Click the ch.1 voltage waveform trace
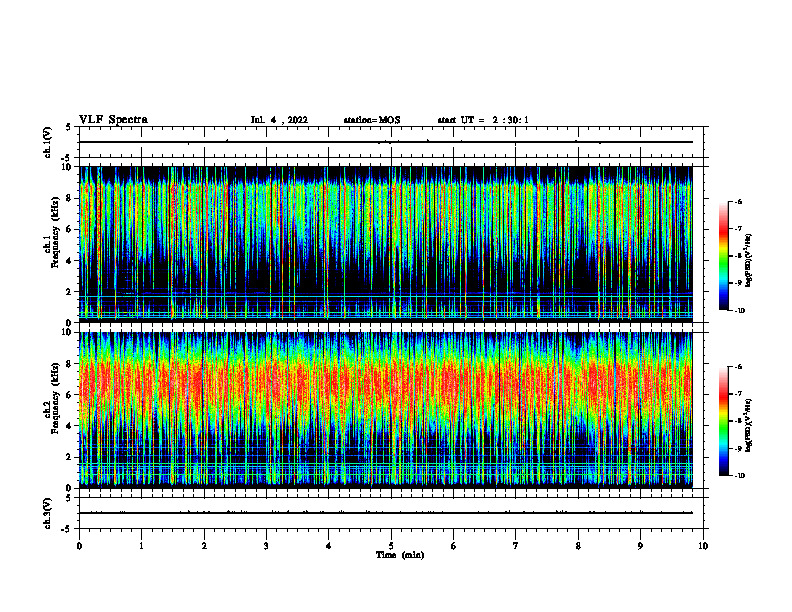The height and width of the screenshot is (612, 792). (386, 142)
